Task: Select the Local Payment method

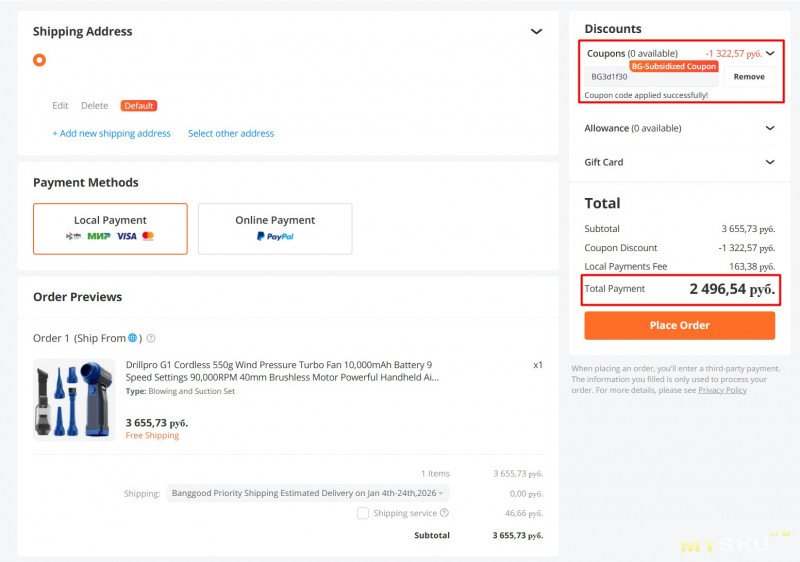Action: (x=110, y=228)
